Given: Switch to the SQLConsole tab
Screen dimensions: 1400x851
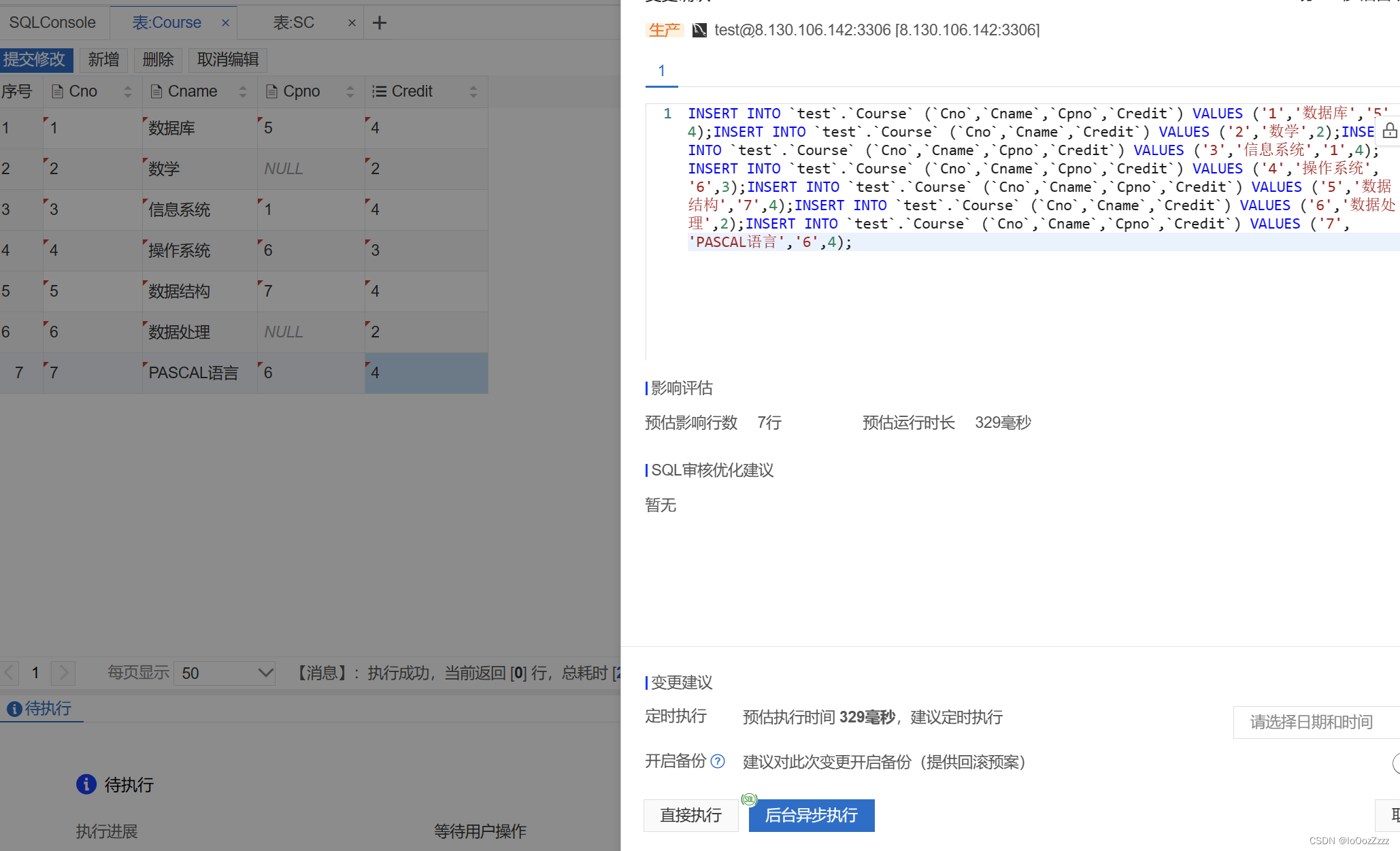Looking at the screenshot, I should 52,23.
